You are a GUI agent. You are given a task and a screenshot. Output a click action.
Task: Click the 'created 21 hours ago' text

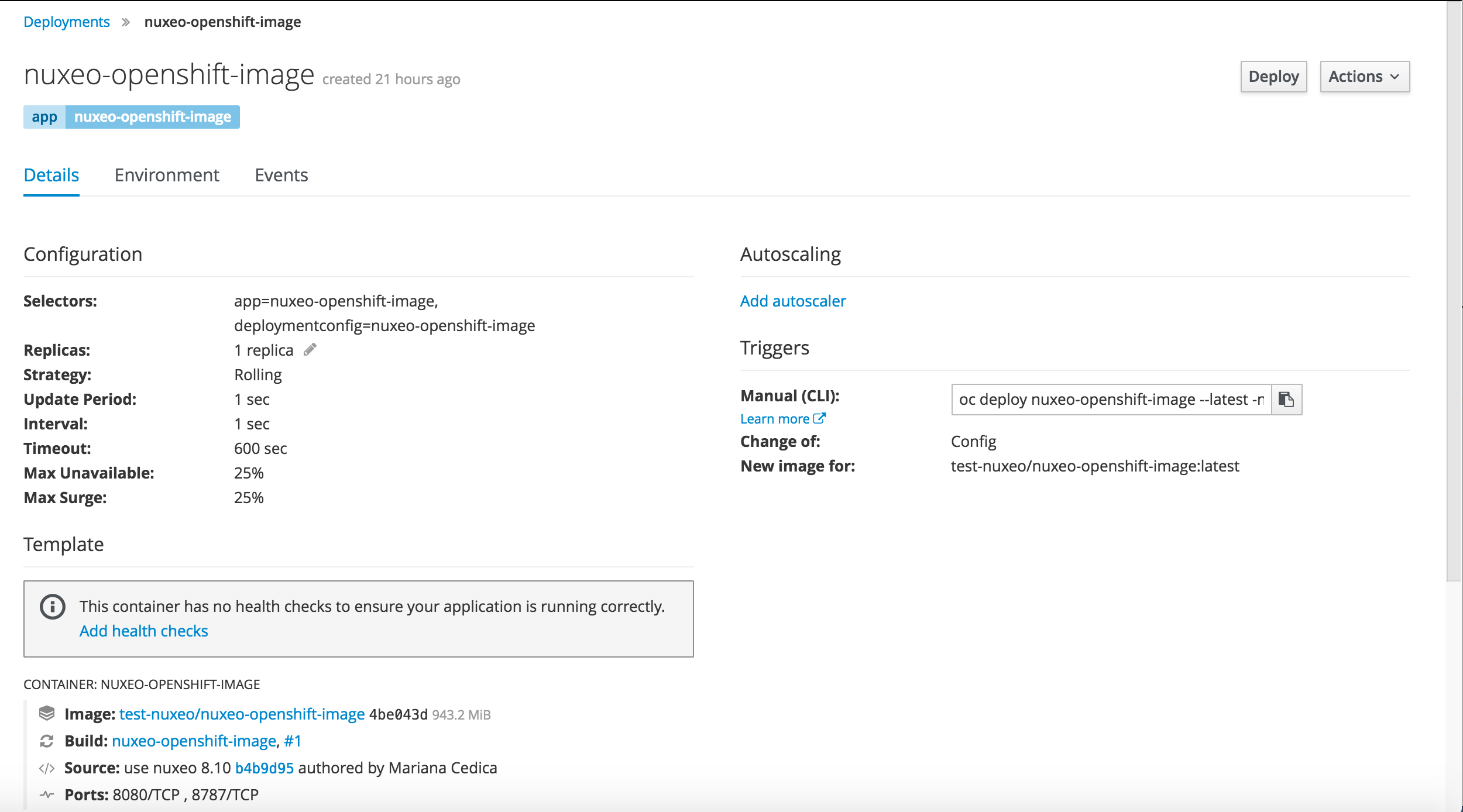click(391, 79)
